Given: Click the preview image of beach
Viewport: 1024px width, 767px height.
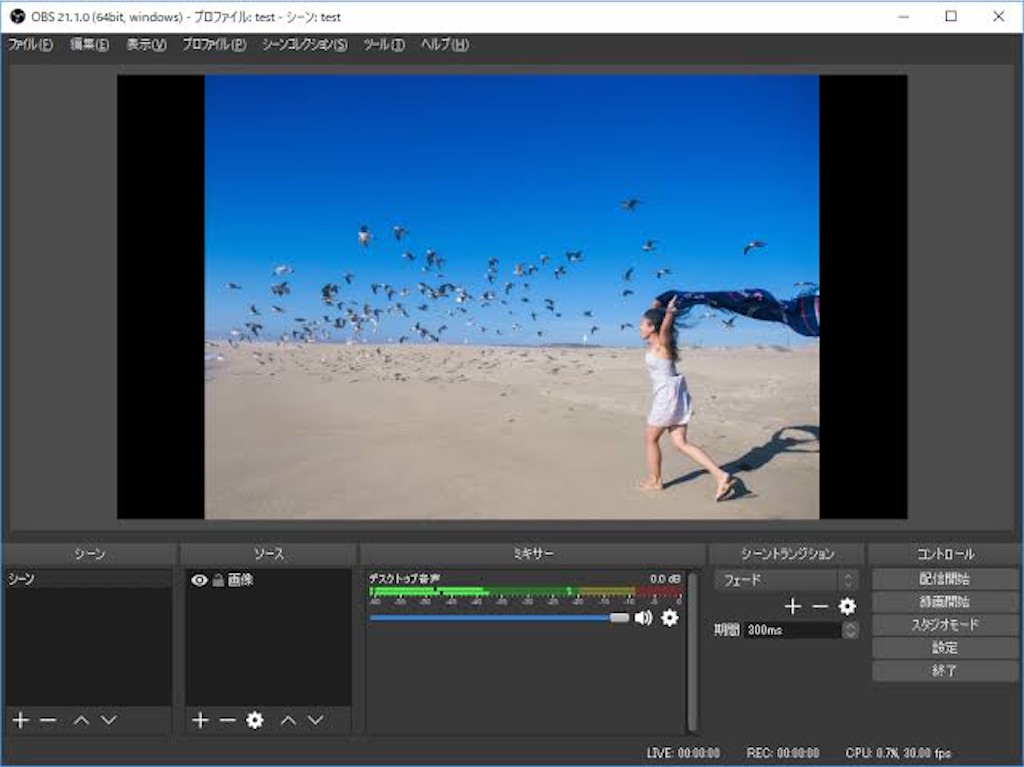Looking at the screenshot, I should 512,297.
